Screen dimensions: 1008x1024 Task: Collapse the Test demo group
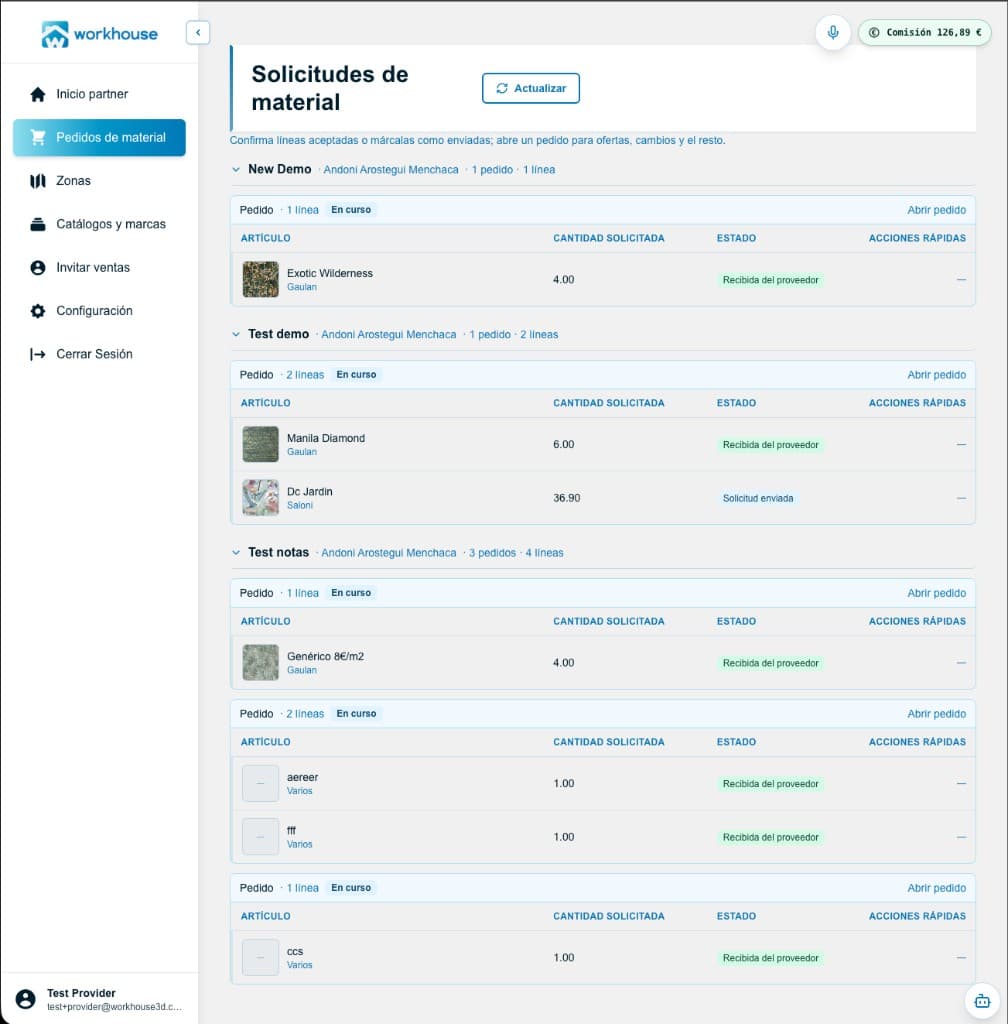(236, 334)
